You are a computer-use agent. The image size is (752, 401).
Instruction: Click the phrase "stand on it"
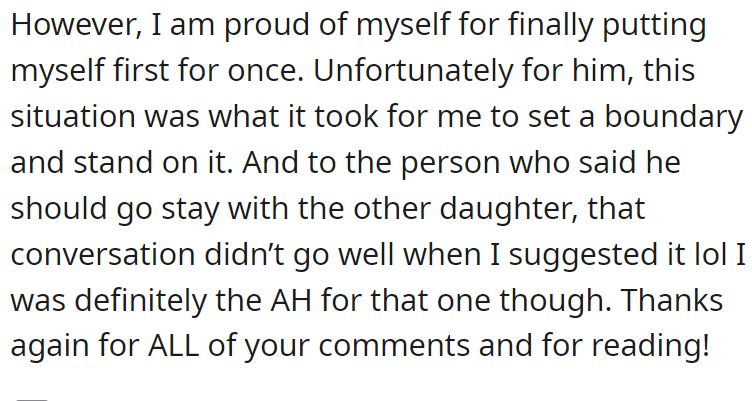pyautogui.click(x=150, y=162)
